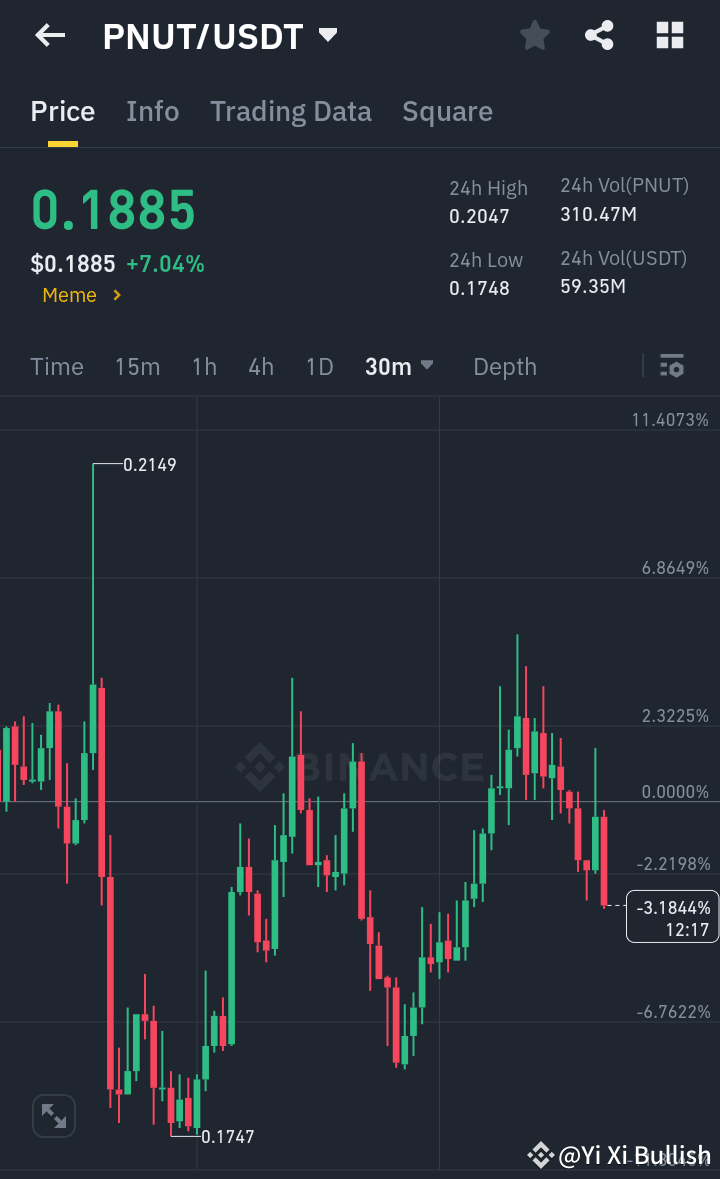Open the share options with the share icon
Screen dimensions: 720x1179
[599, 35]
